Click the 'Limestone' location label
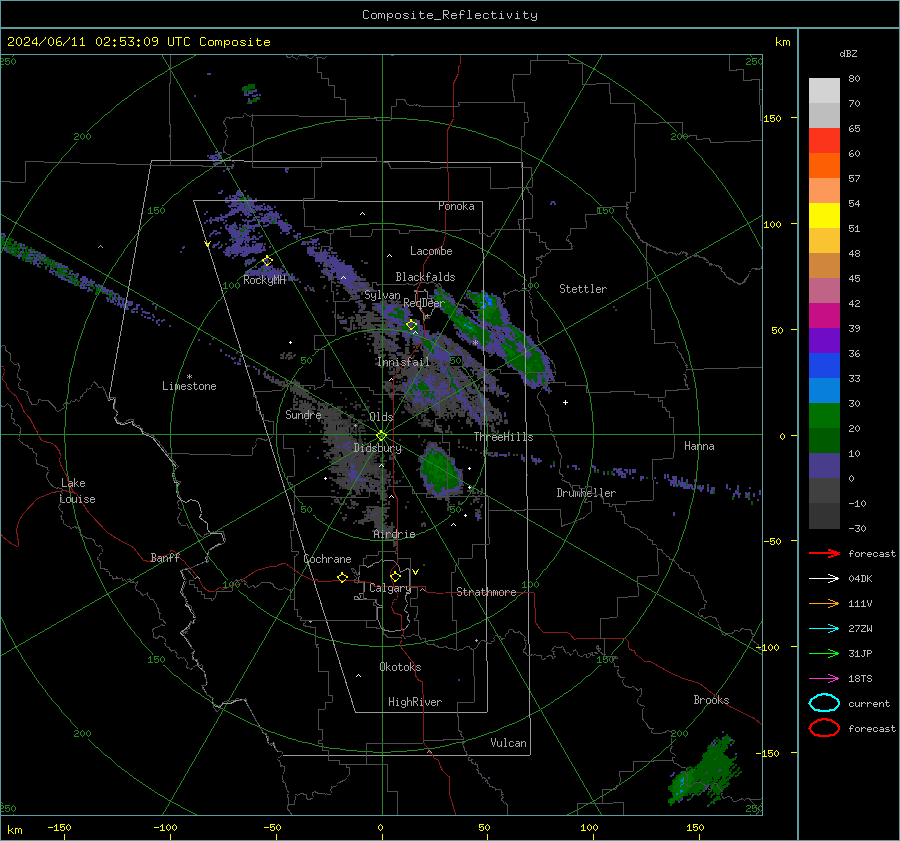The width and height of the screenshot is (900, 841). pyautogui.click(x=189, y=386)
